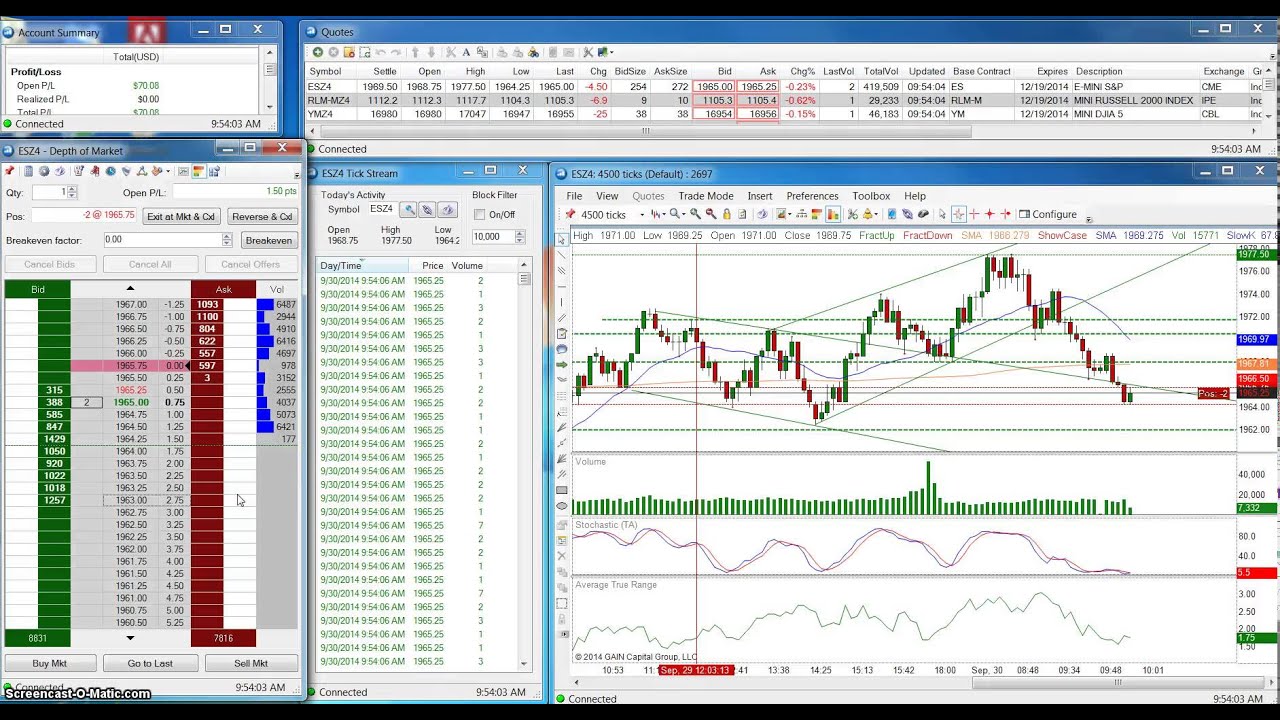This screenshot has height=720, width=1280.
Task: Click the triangle nodes icon in Depth of Market
Action: (142, 171)
